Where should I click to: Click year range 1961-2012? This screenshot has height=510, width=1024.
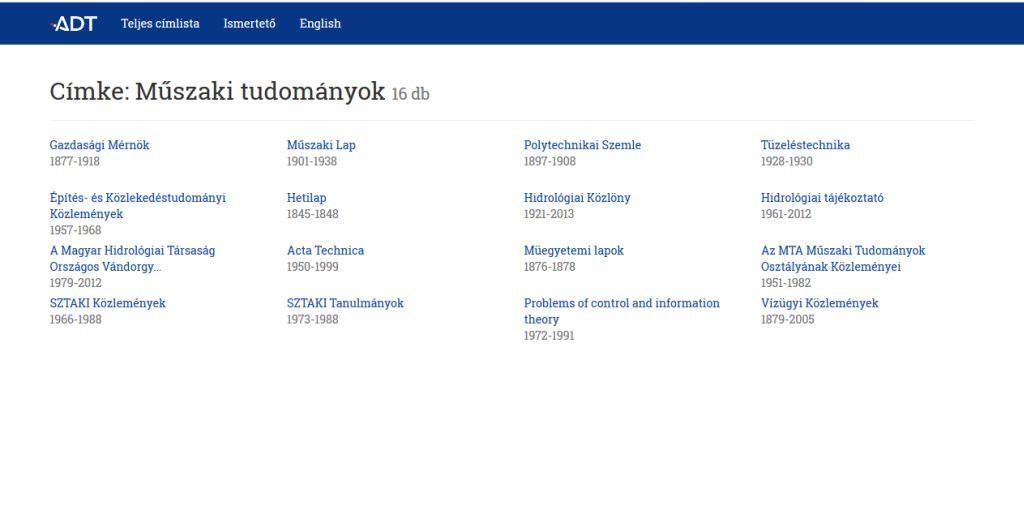[x=786, y=214]
